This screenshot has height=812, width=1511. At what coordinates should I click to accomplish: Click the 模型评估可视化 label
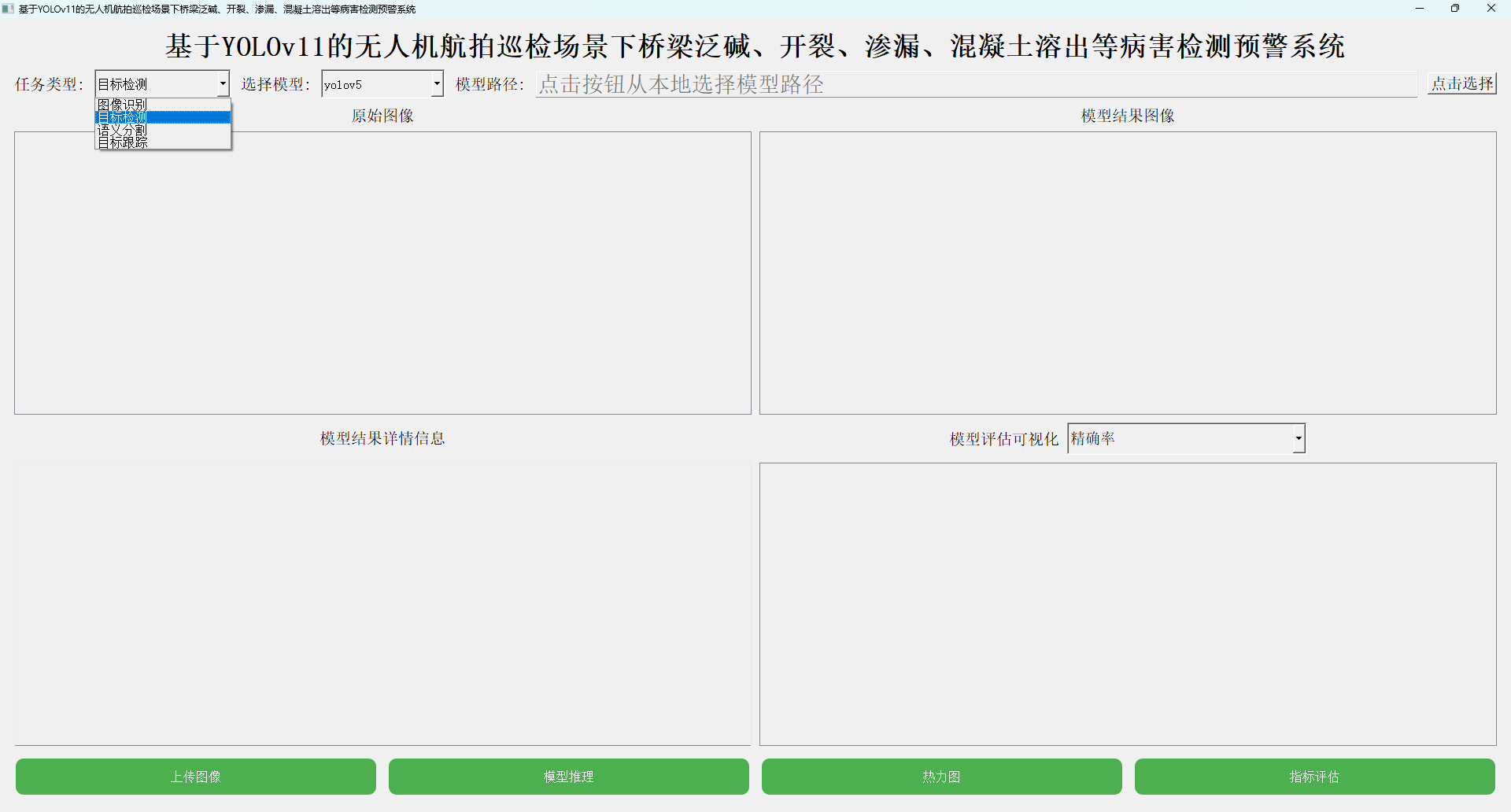(1004, 439)
